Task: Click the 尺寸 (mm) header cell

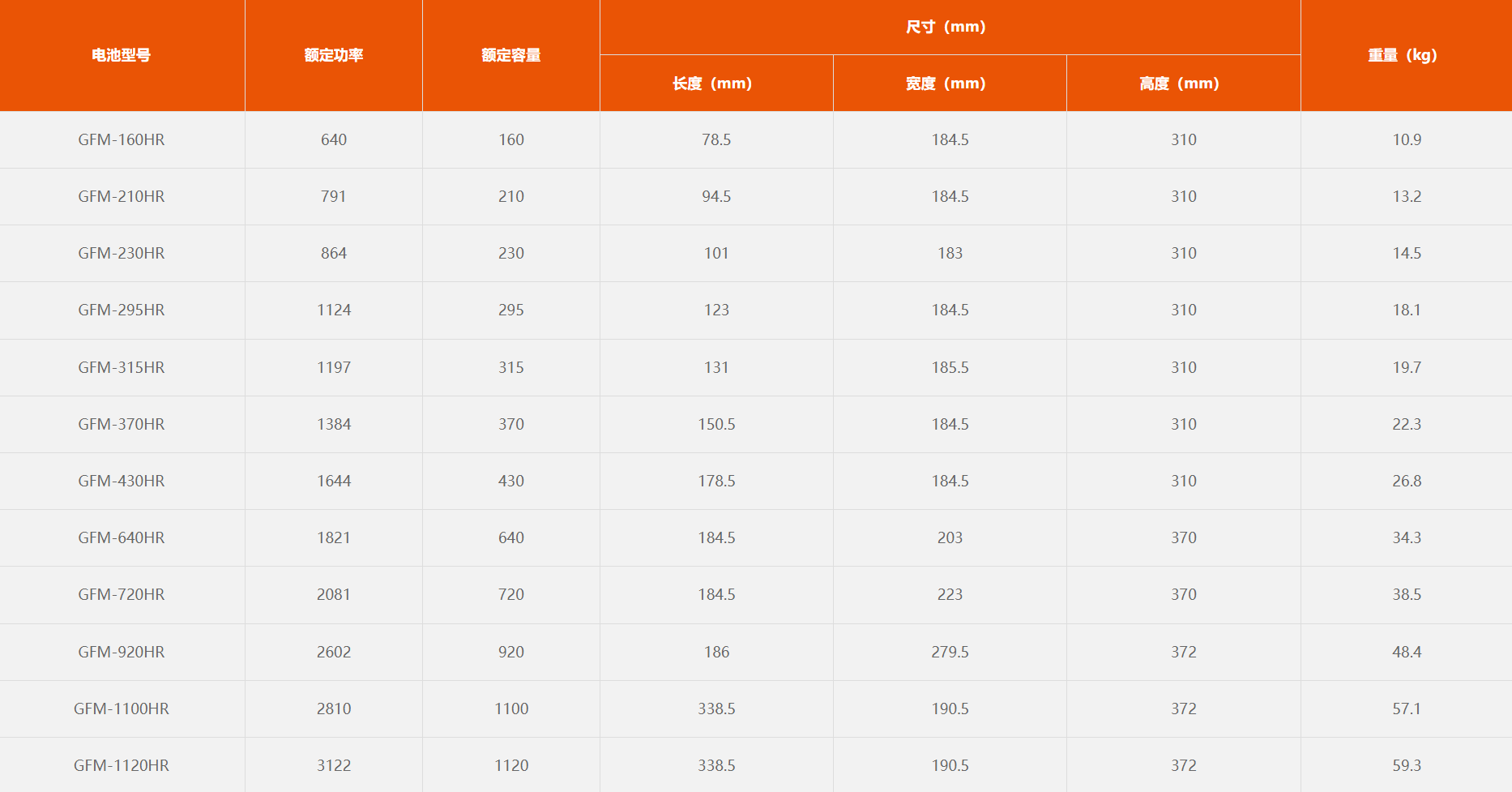Action: tap(946, 27)
